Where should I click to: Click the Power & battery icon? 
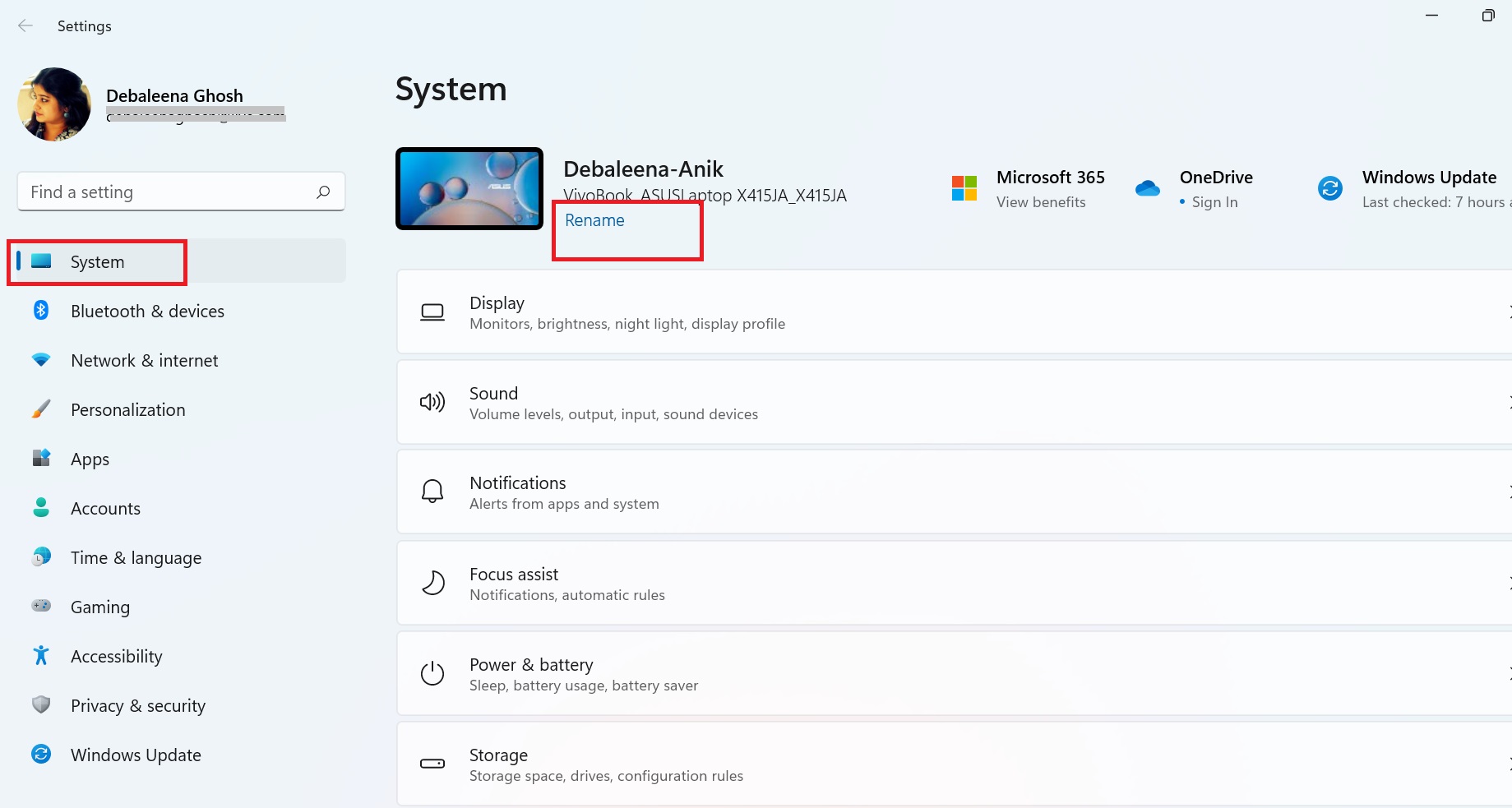pyautogui.click(x=432, y=673)
